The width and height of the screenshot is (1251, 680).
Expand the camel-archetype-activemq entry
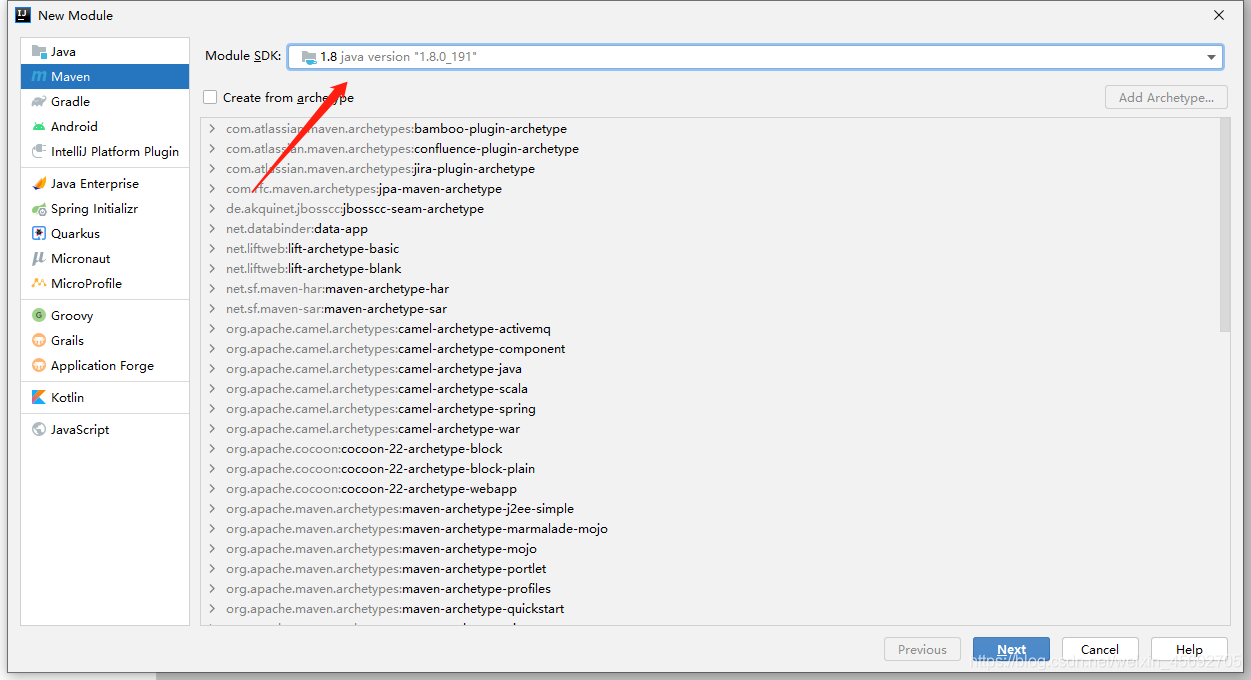pyautogui.click(x=212, y=329)
